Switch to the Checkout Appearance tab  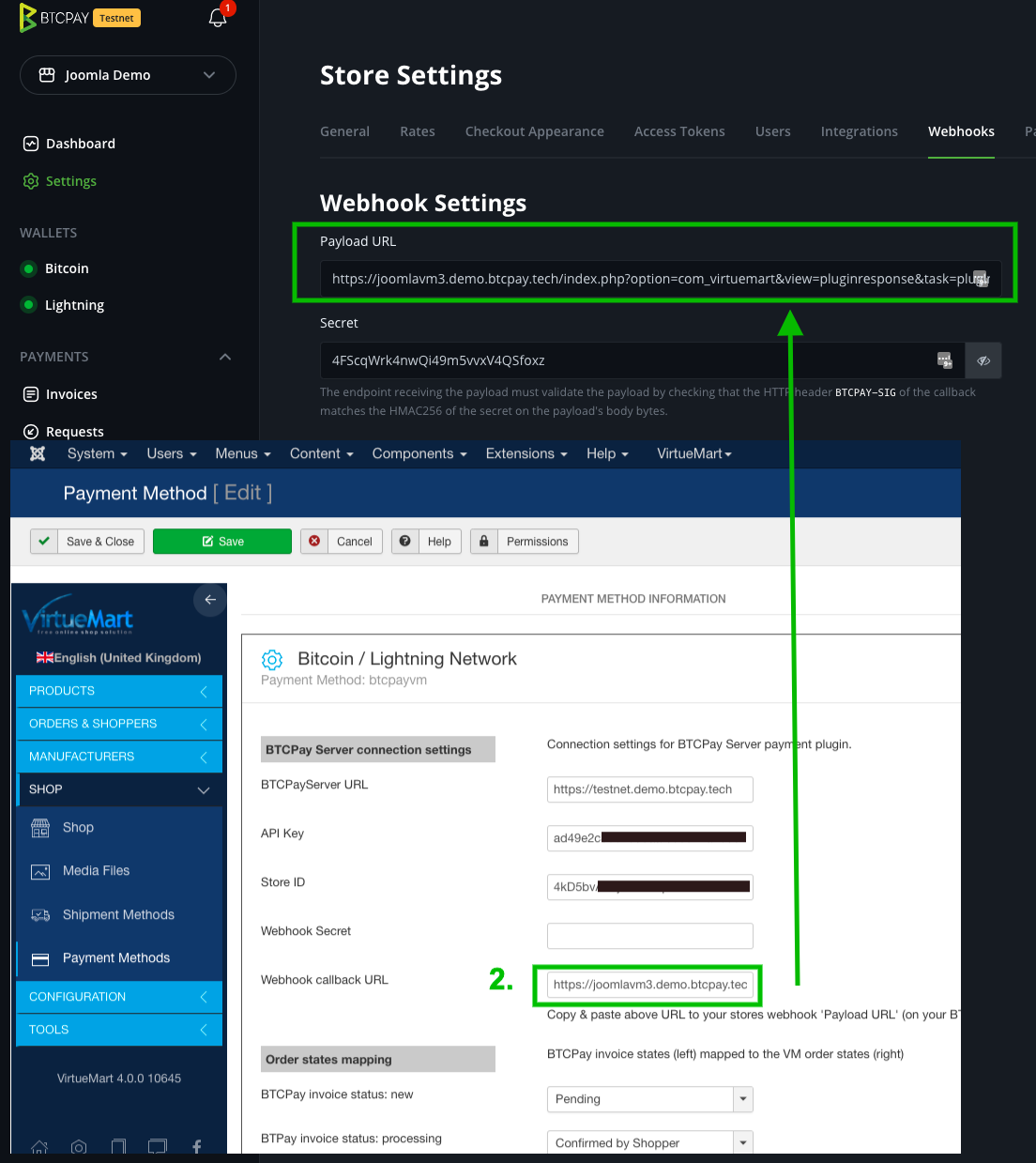click(535, 131)
